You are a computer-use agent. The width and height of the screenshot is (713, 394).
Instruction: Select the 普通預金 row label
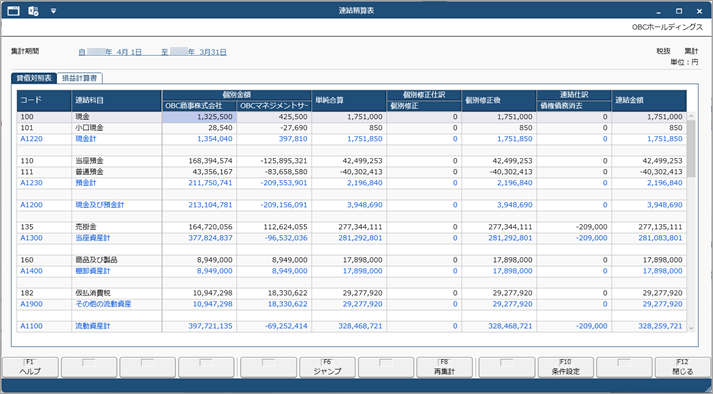(x=89, y=172)
